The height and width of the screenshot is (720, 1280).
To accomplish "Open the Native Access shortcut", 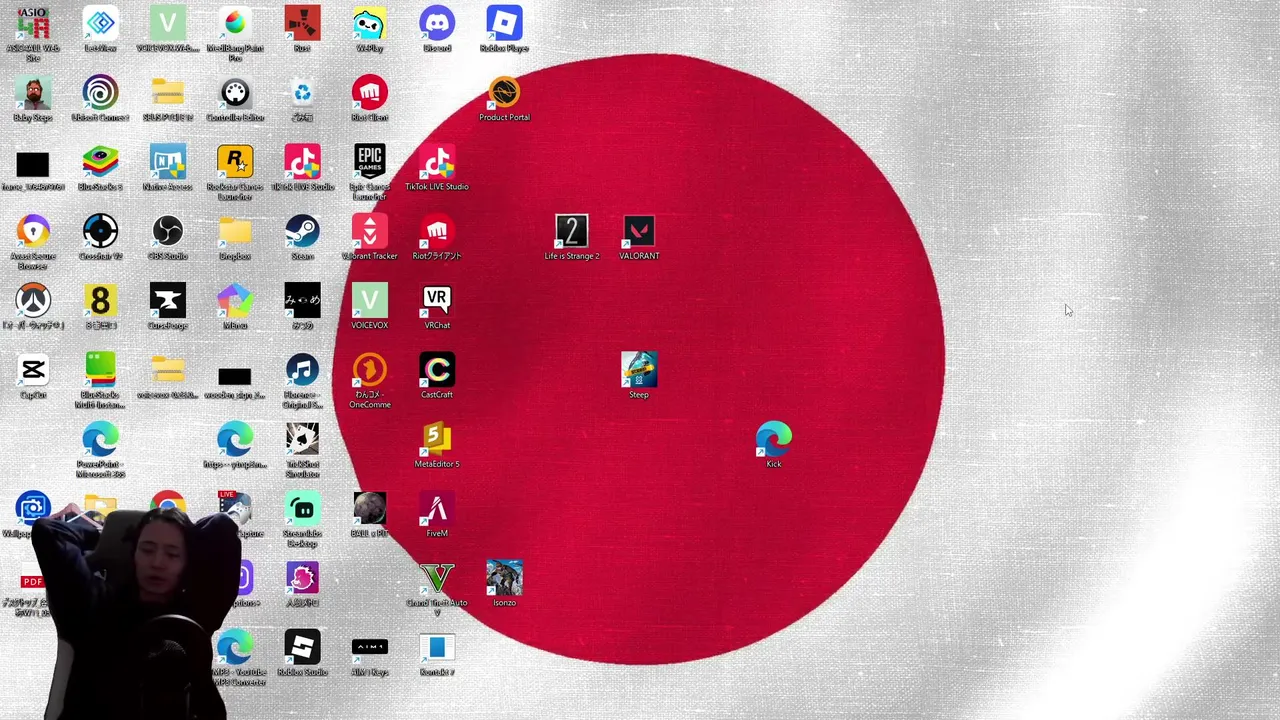I will click(x=168, y=162).
